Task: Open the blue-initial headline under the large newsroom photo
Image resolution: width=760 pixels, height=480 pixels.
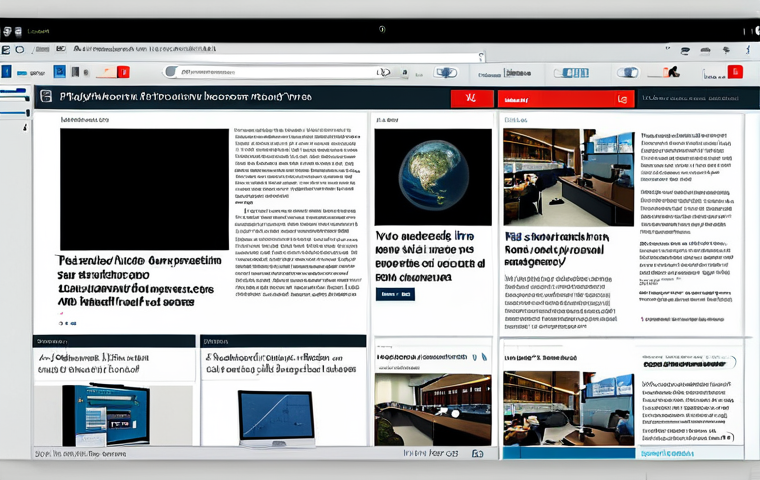Action: coord(556,250)
